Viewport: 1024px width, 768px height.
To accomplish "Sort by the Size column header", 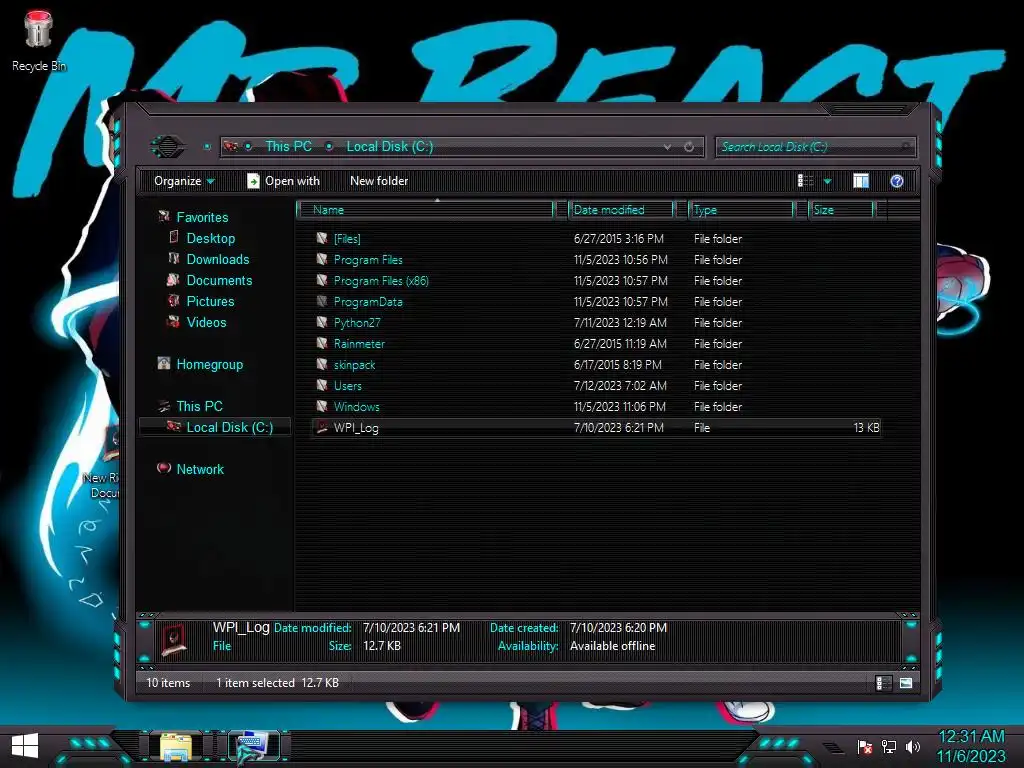I will point(841,210).
